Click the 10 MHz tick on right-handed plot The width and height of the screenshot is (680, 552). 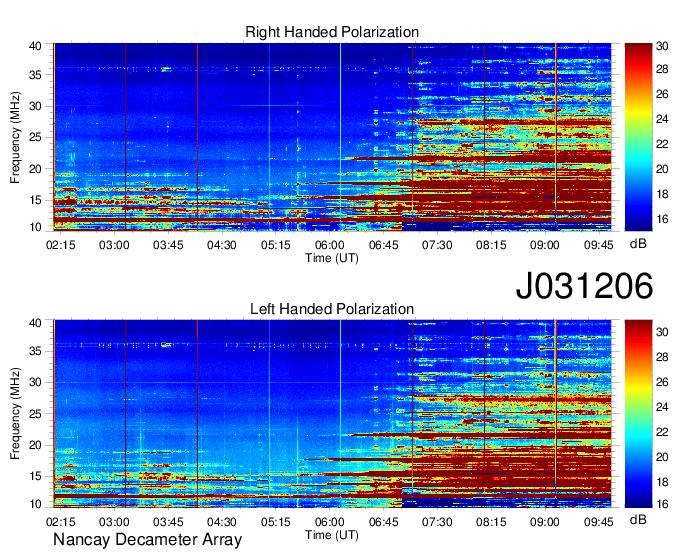35,227
